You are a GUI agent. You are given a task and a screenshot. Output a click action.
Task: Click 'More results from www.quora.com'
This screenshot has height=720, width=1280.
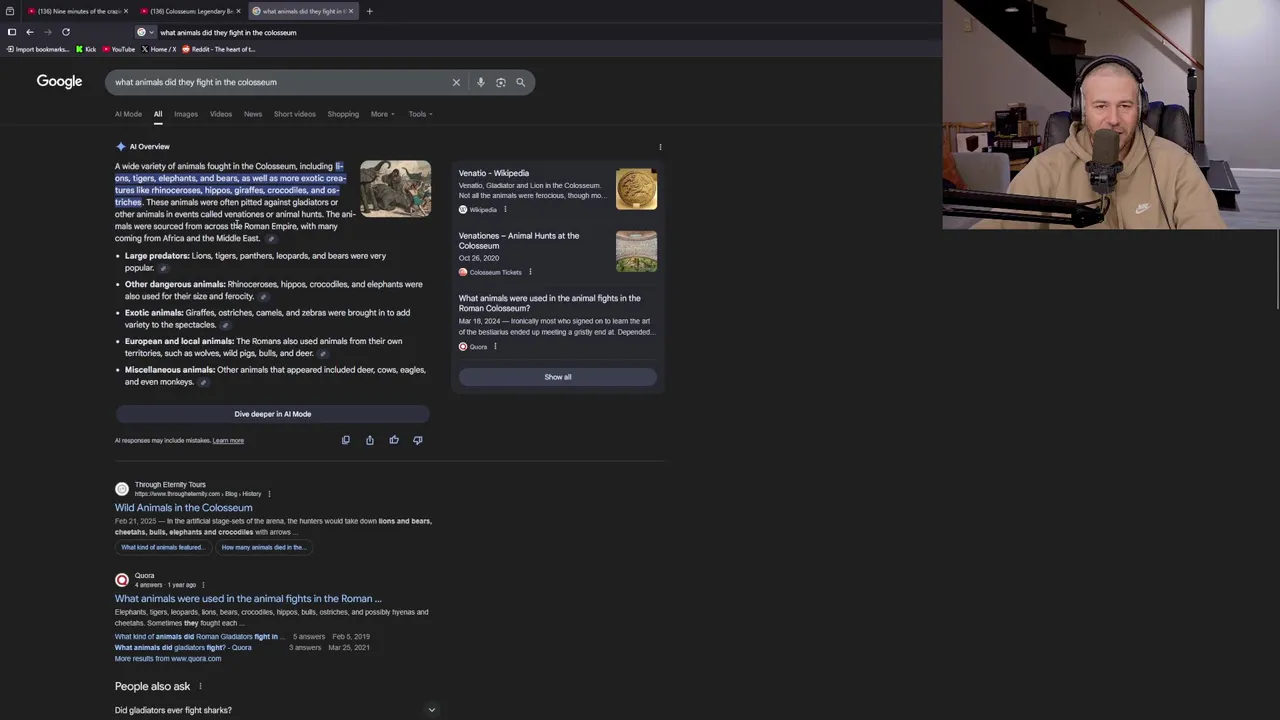[168, 659]
